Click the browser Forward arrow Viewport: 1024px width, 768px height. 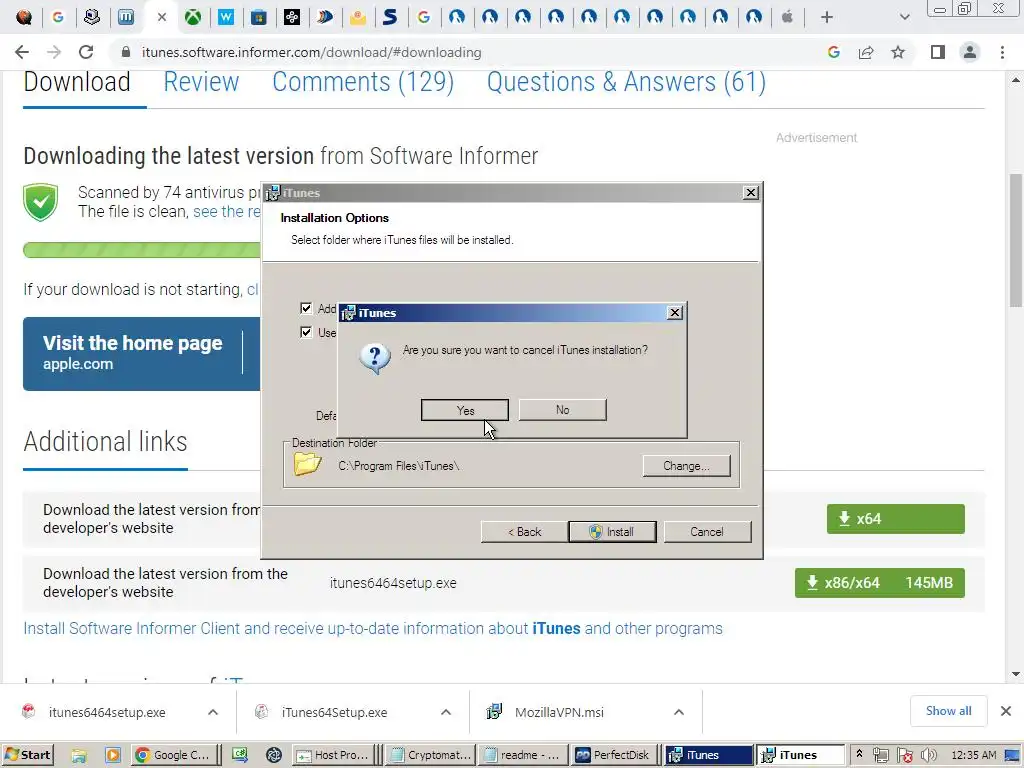click(x=54, y=52)
